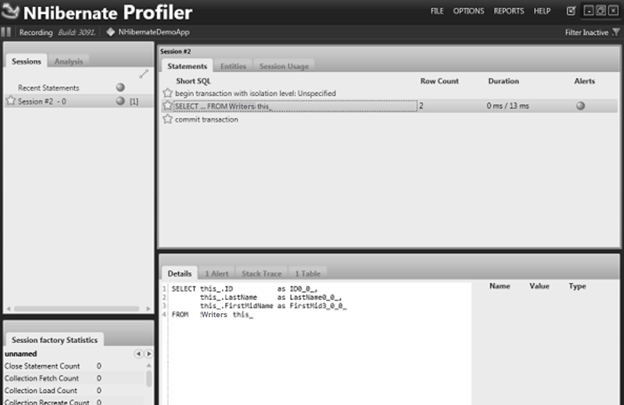624x405 pixels.
Task: Click the unnamed session factory label
Action: (x=20, y=354)
